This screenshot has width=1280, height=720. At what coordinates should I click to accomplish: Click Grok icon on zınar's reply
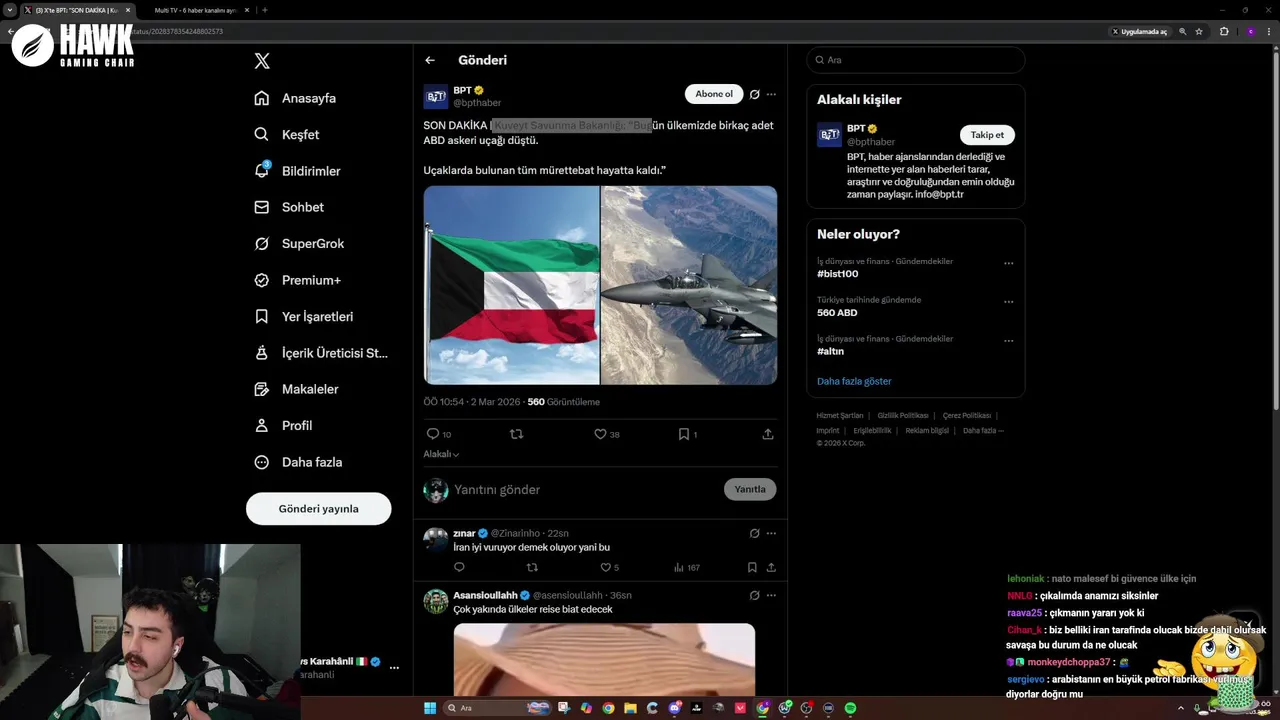[x=755, y=533]
